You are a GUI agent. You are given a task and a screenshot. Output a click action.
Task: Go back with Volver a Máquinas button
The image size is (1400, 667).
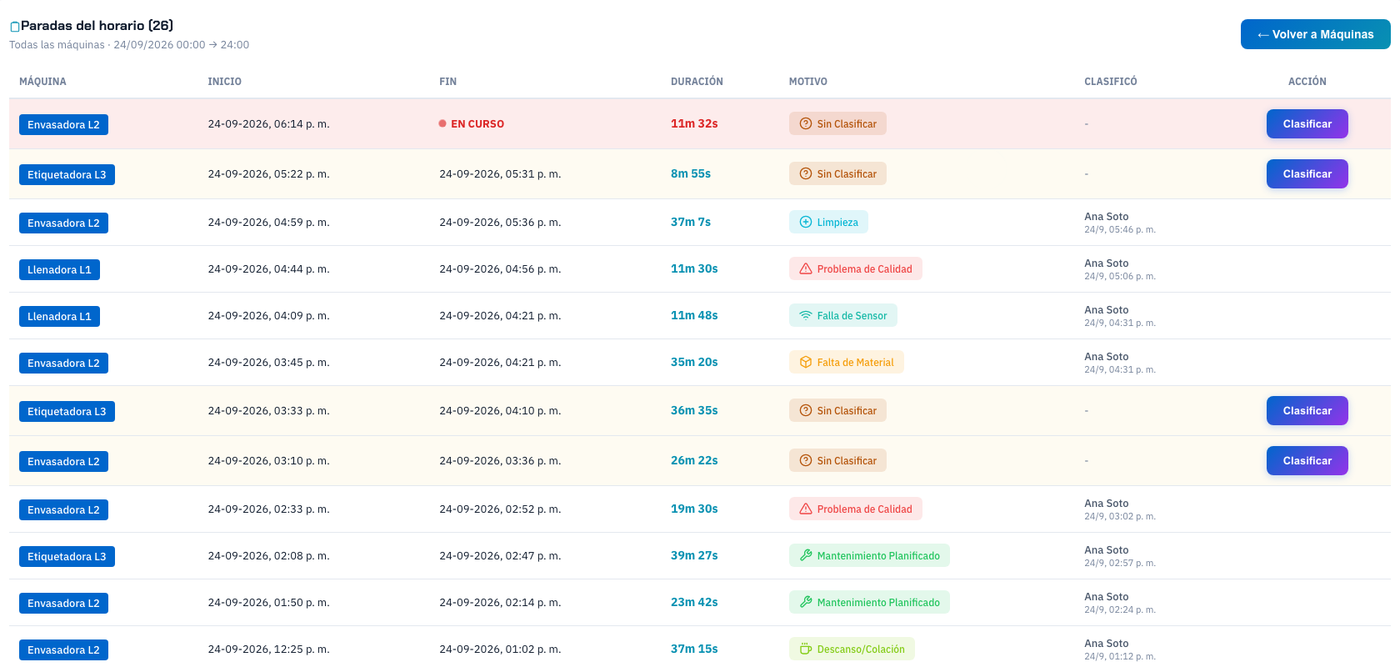tap(1315, 34)
